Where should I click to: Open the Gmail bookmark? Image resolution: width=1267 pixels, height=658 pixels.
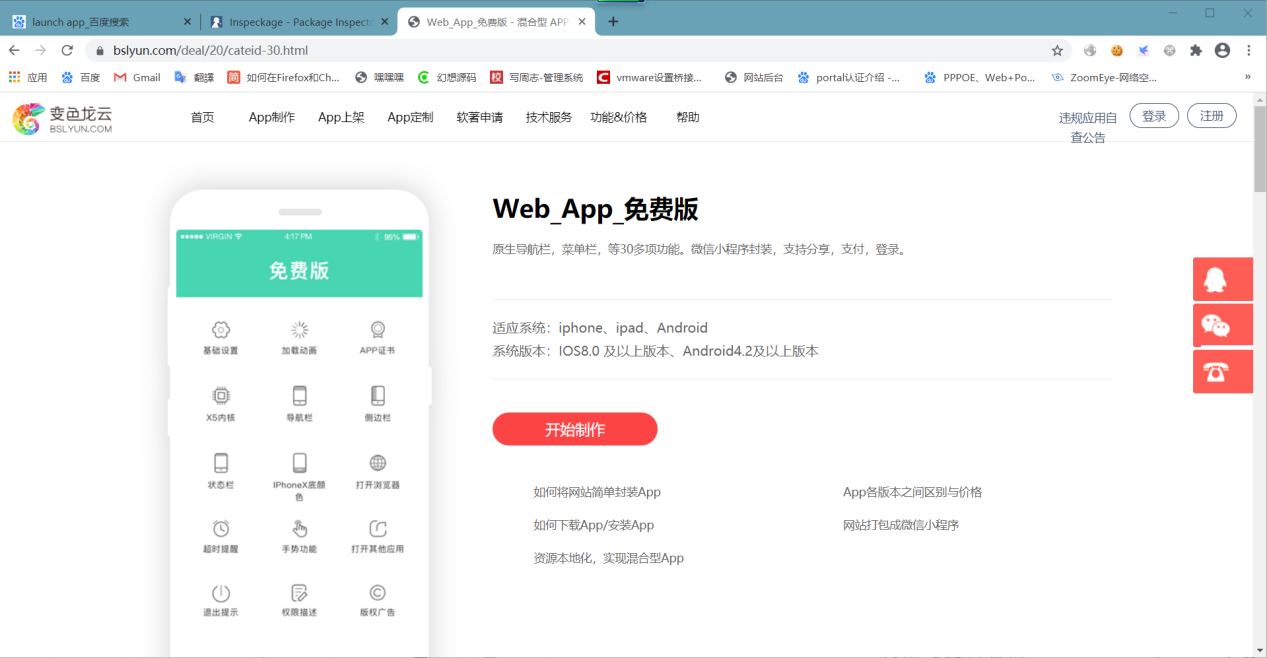(x=137, y=77)
